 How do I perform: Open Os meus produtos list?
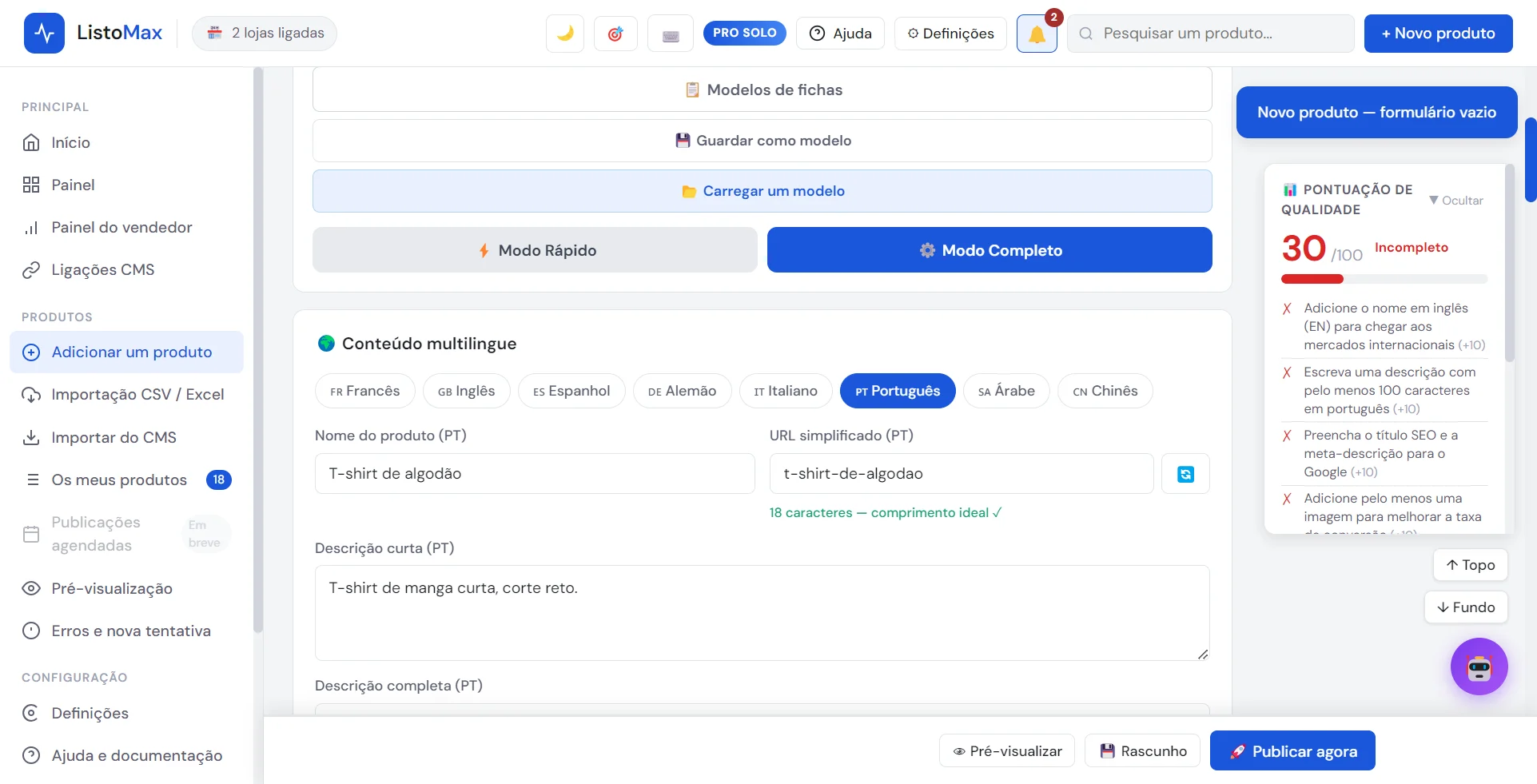coord(127,480)
